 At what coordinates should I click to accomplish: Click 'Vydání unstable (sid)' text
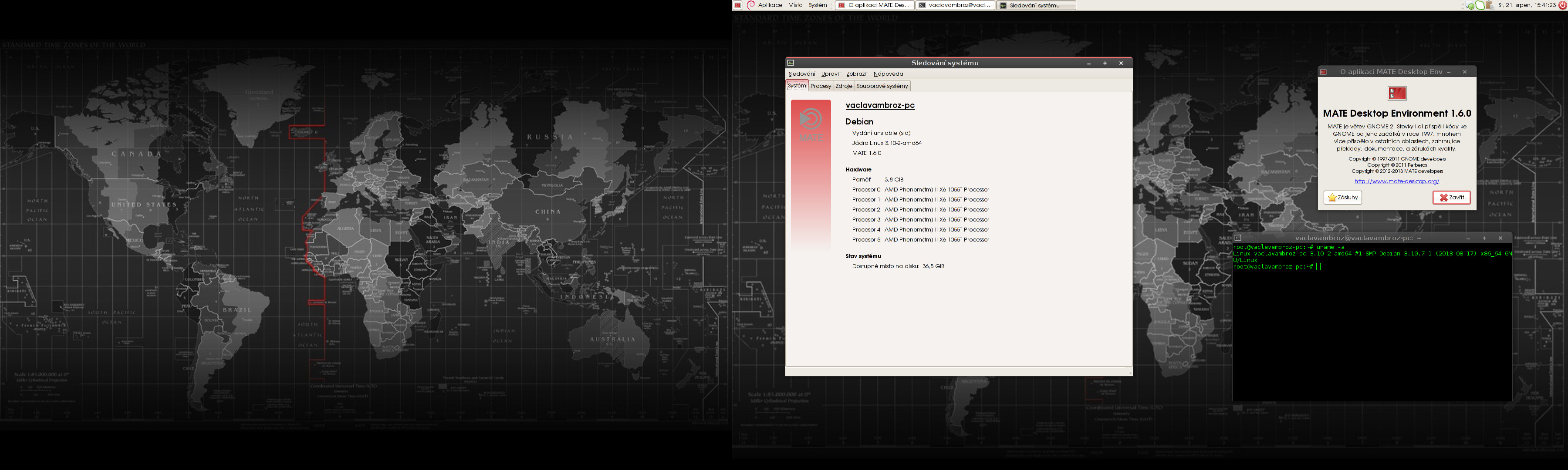[x=882, y=133]
